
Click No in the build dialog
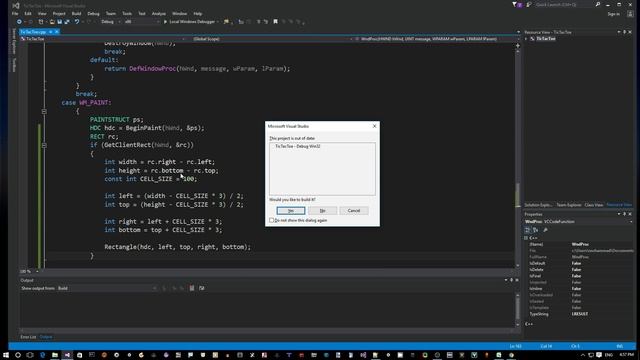pos(322,211)
